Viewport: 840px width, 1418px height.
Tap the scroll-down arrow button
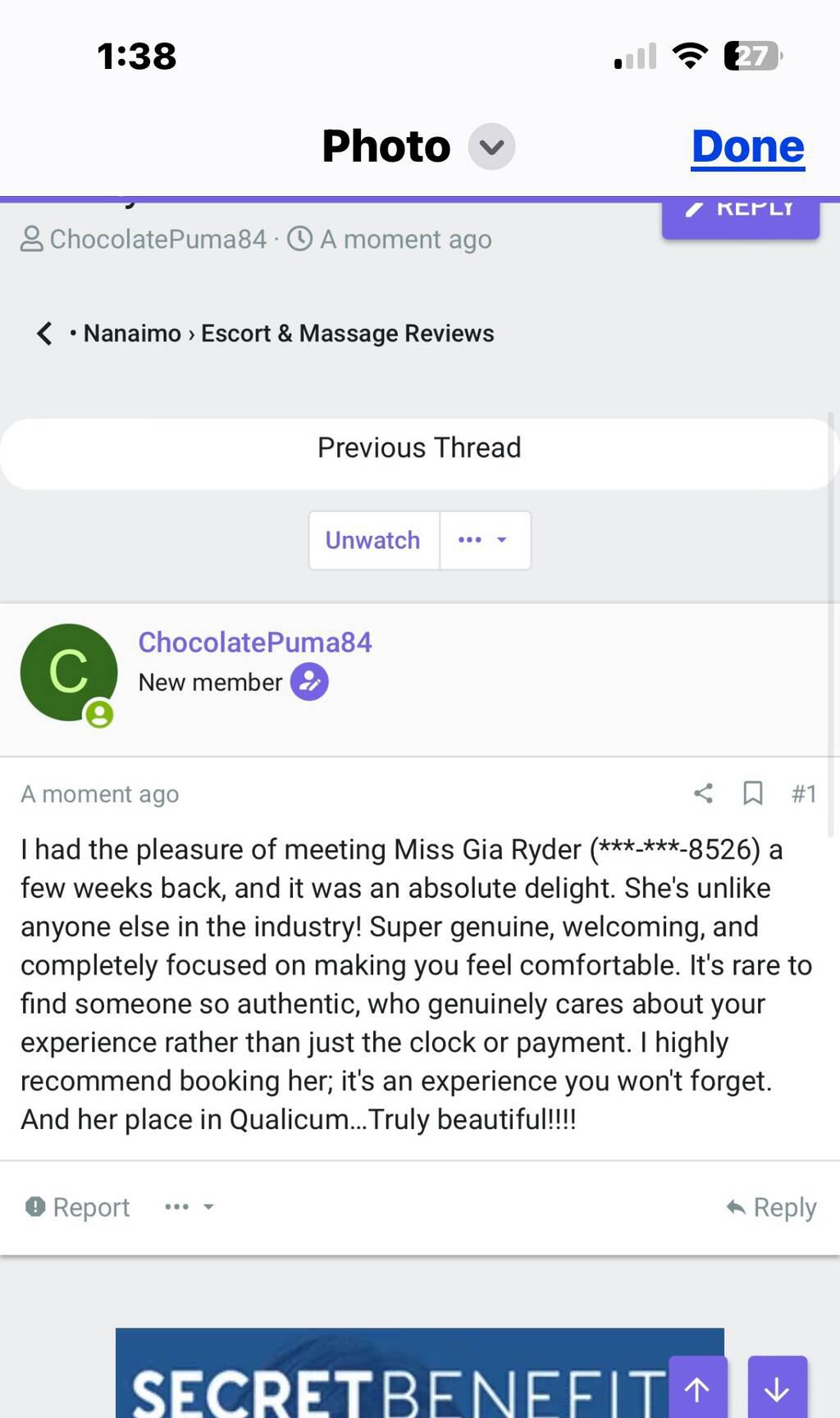coord(777,1388)
